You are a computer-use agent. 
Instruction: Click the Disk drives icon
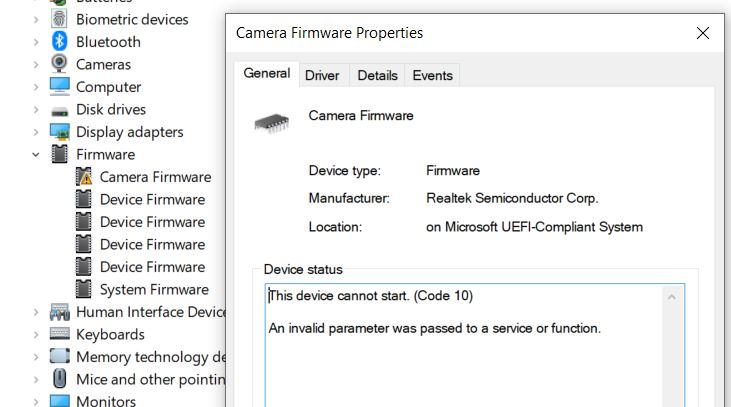coord(60,110)
